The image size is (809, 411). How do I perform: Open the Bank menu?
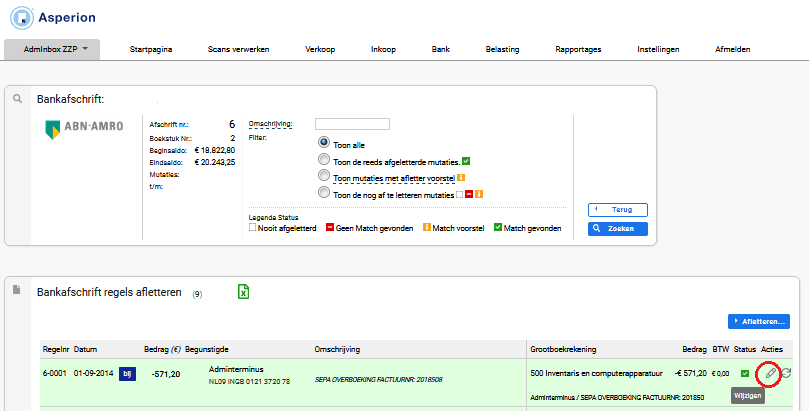click(441, 50)
